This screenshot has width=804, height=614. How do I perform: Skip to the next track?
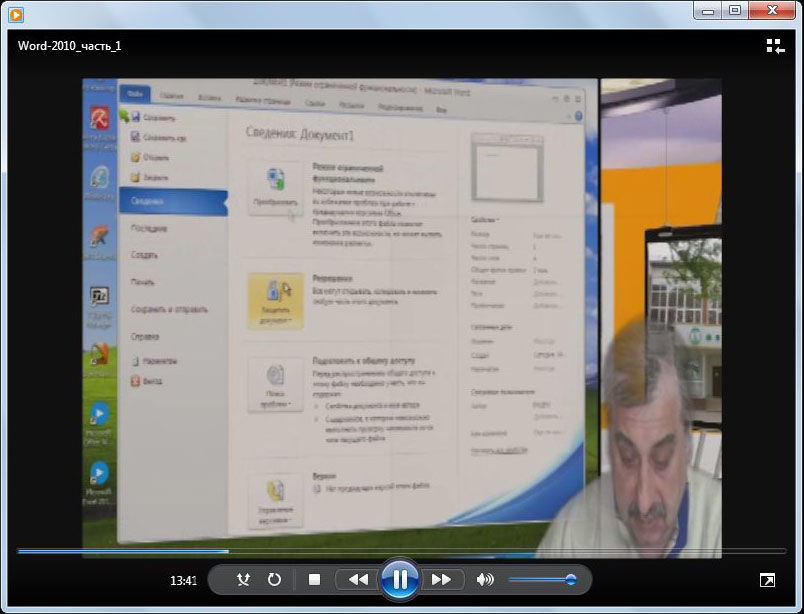coord(441,580)
